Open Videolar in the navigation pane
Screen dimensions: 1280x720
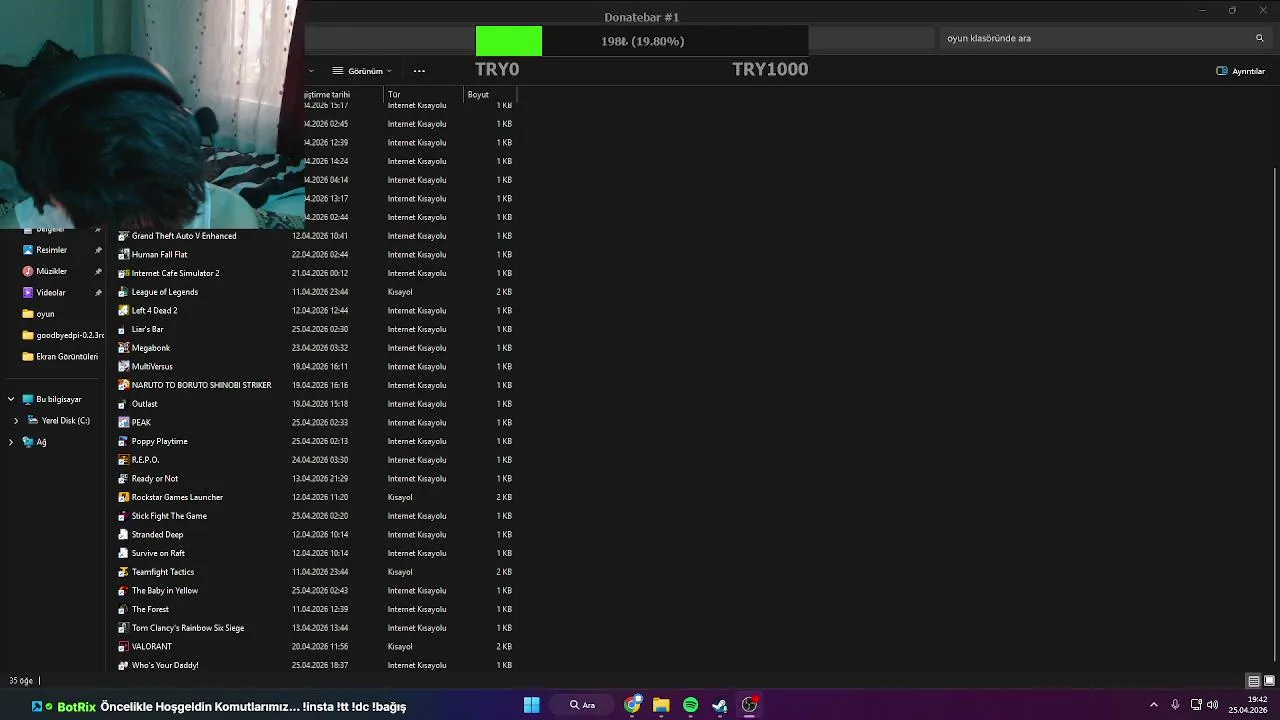[x=52, y=293]
